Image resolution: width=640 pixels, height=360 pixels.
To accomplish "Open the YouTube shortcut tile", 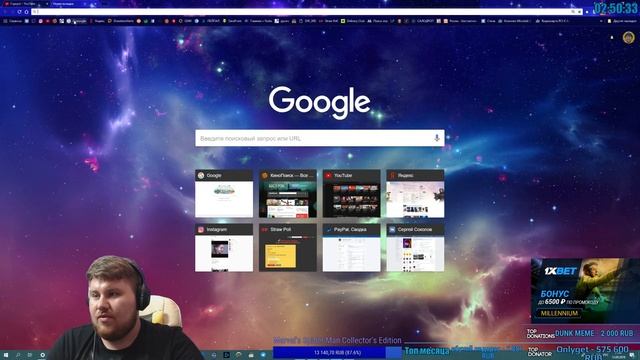I will pos(351,193).
